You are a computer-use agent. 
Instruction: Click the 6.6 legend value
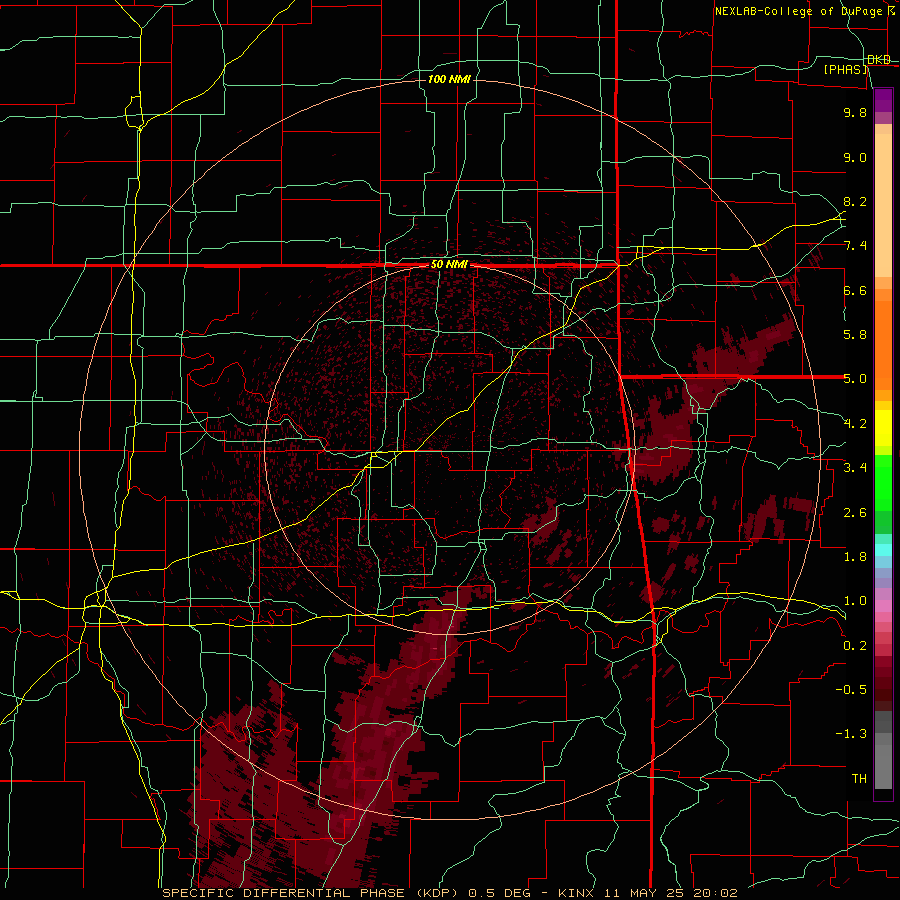click(855, 290)
